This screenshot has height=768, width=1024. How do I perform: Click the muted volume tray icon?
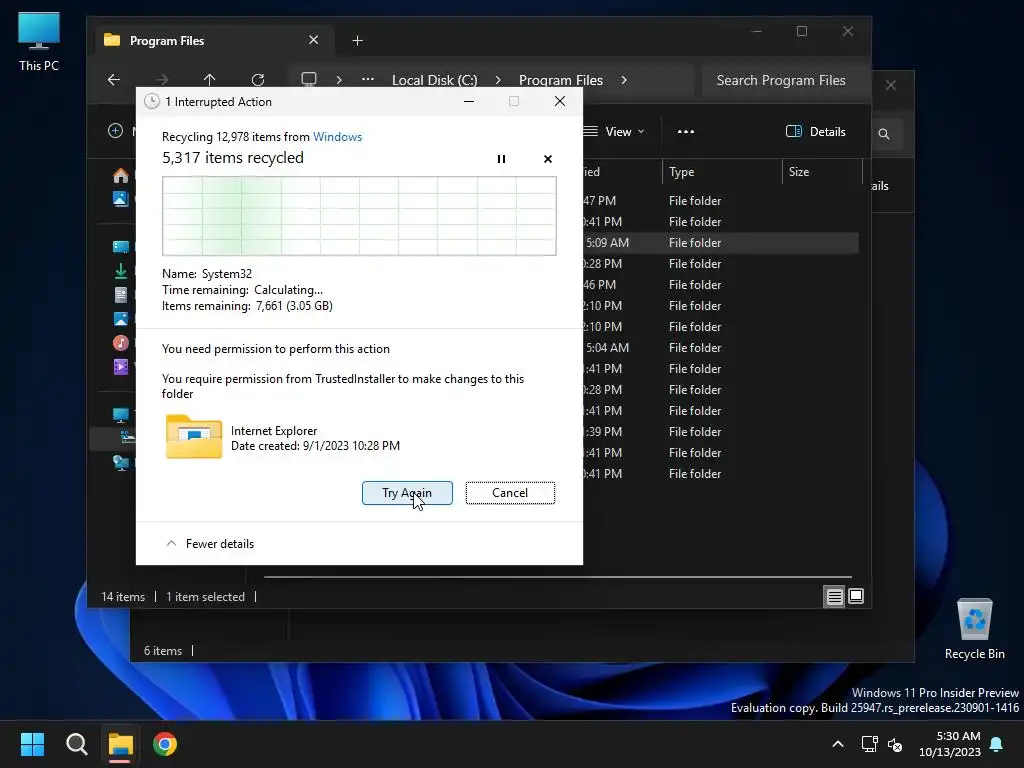895,744
